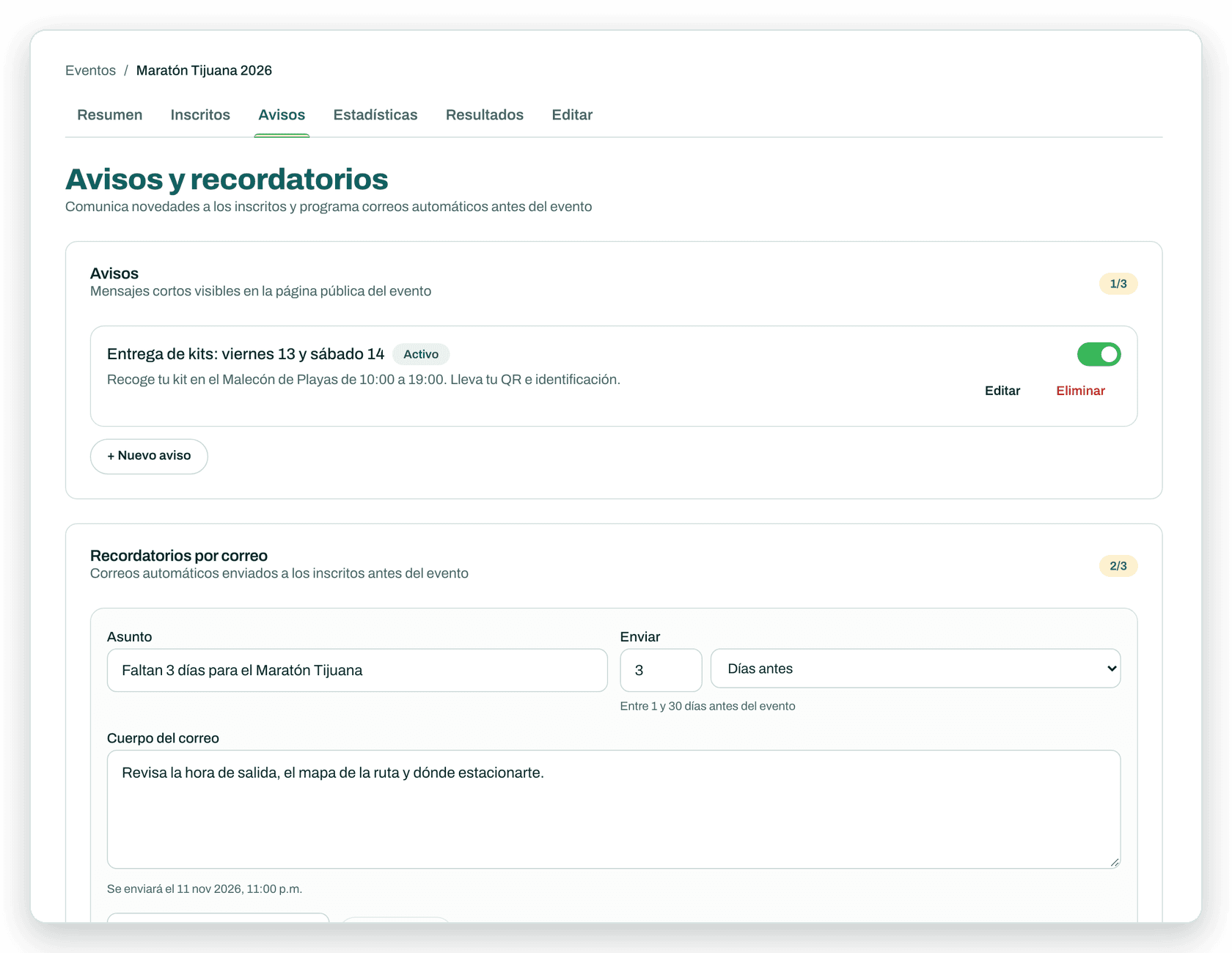Click Eliminar on the kits notice
The height and width of the screenshot is (953, 1232).
[1080, 391]
